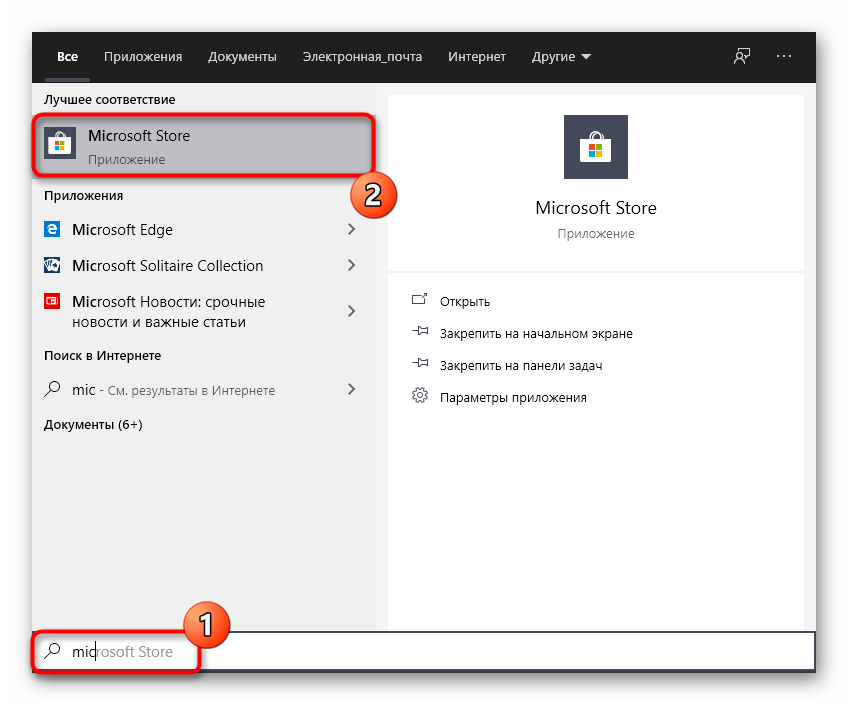Click the Microsoft Solitaire Collection icon
This screenshot has height=705, width=848.
coord(53,266)
